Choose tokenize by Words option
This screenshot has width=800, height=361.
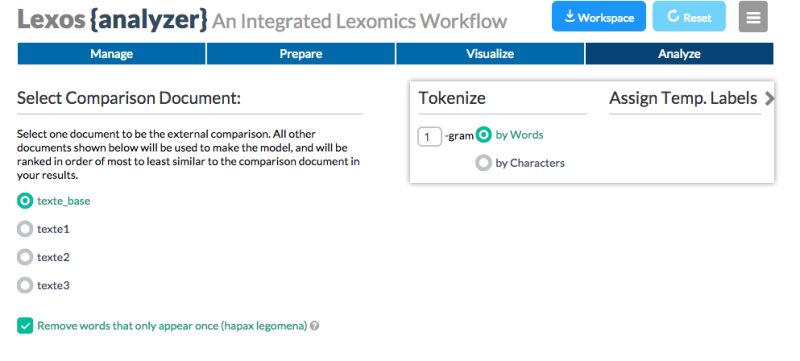(x=483, y=135)
